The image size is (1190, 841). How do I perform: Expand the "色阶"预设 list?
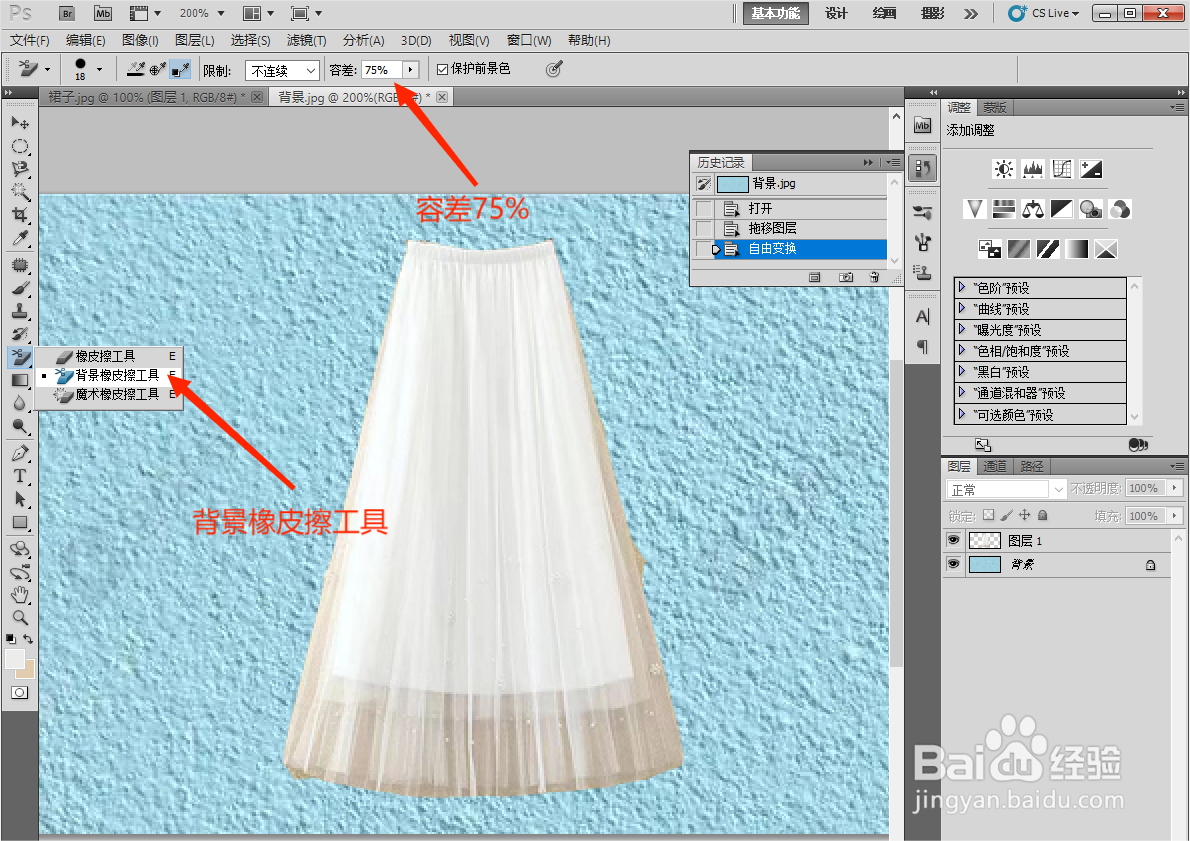click(962, 287)
